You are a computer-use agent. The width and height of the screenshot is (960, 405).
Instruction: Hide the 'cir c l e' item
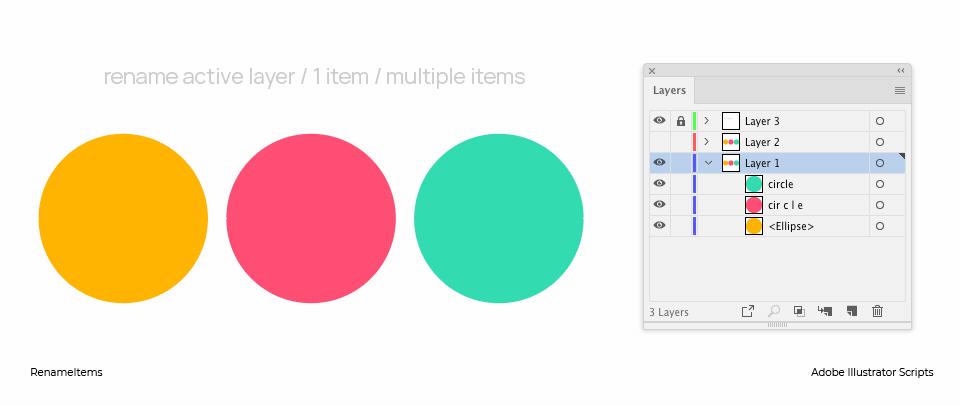coord(659,204)
